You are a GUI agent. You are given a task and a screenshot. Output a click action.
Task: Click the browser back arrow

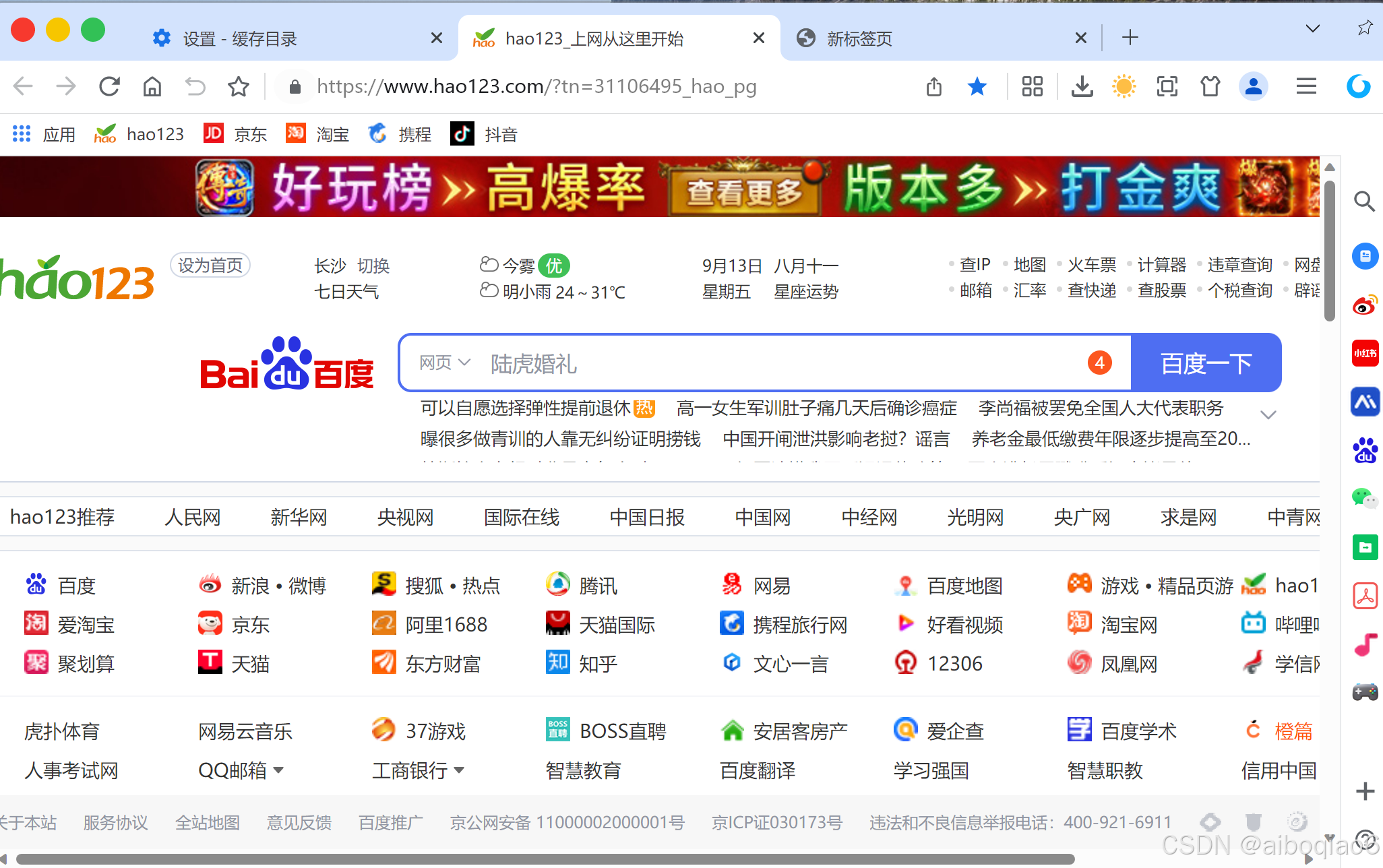23,86
